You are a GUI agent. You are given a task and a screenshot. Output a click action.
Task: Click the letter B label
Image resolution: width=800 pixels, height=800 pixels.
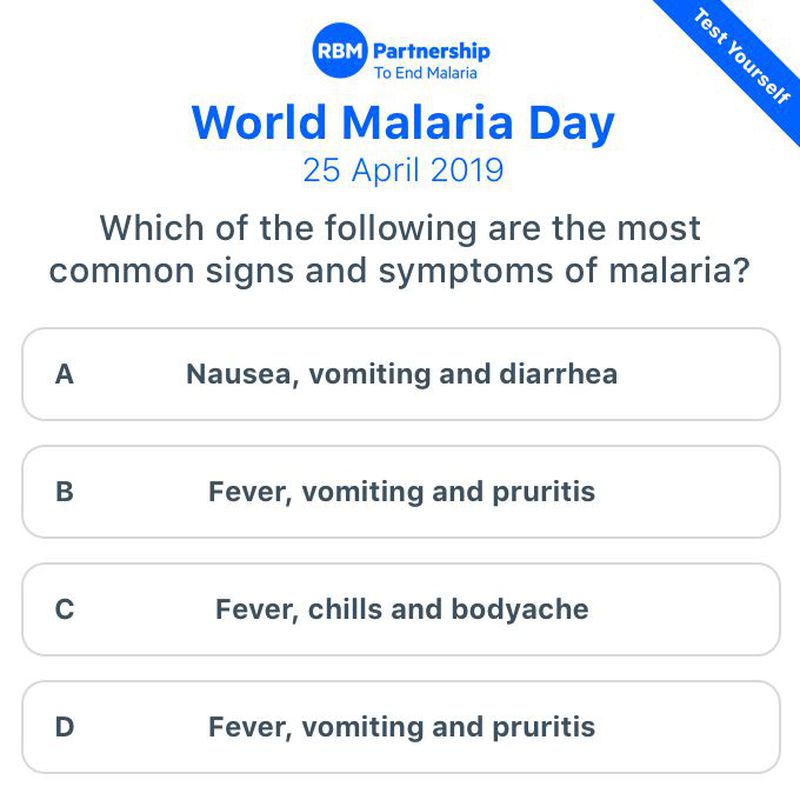tap(64, 492)
